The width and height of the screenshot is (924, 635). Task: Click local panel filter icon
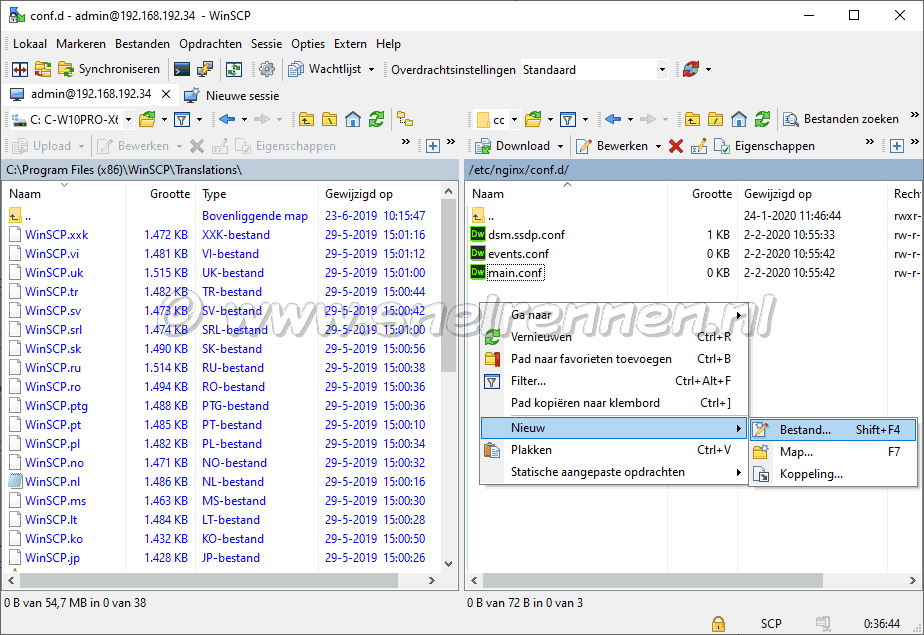(x=182, y=120)
